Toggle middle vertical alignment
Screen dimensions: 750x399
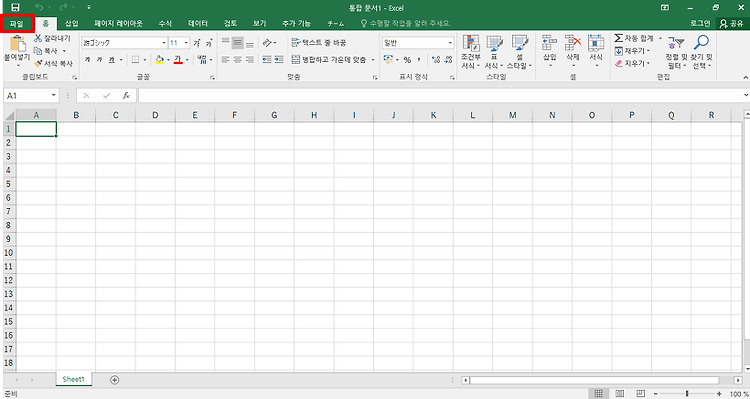point(238,43)
